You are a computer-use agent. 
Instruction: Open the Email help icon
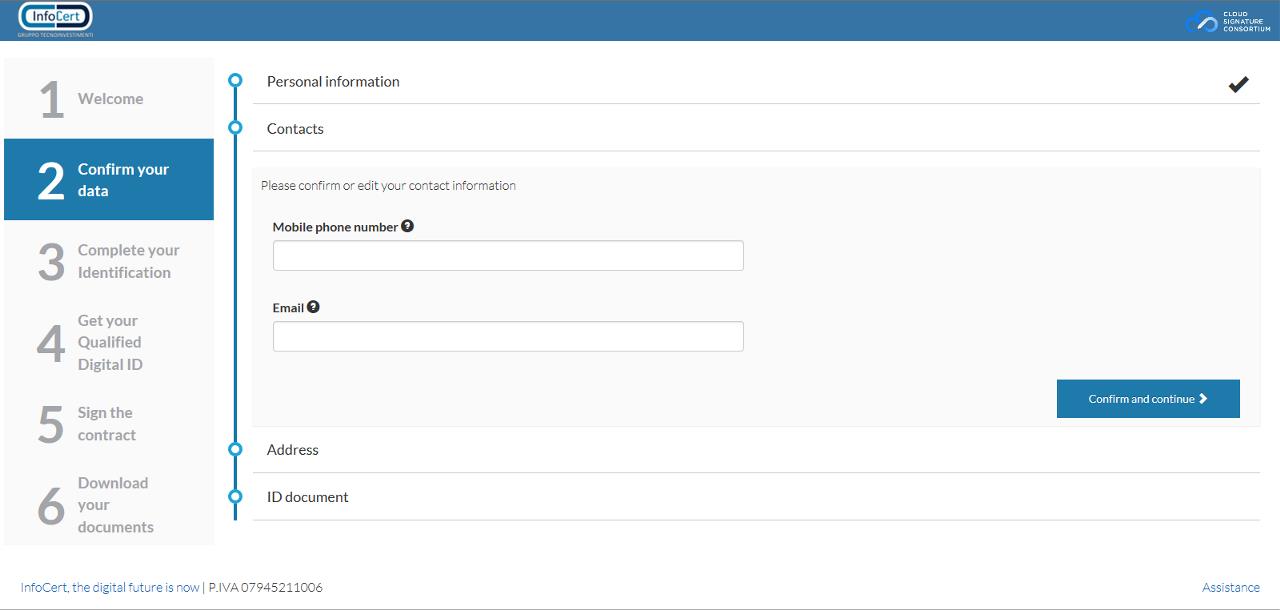pos(313,307)
